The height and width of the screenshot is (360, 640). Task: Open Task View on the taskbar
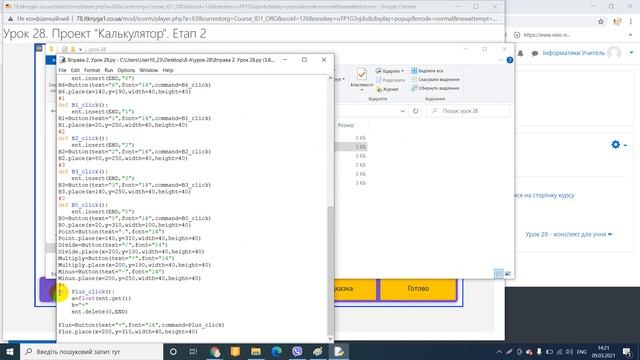pos(193,351)
